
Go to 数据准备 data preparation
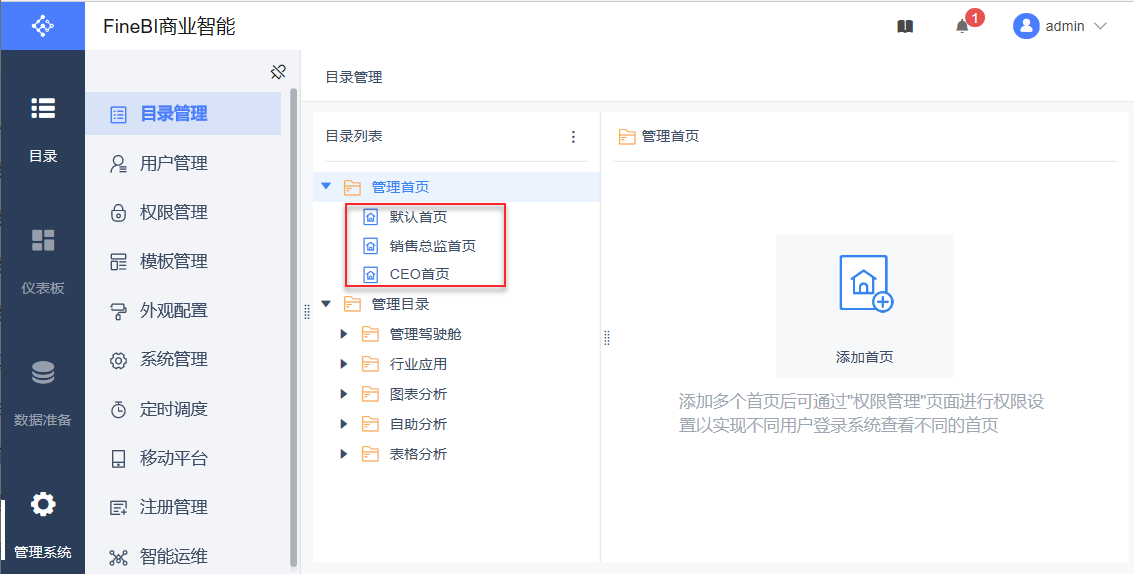pos(43,392)
